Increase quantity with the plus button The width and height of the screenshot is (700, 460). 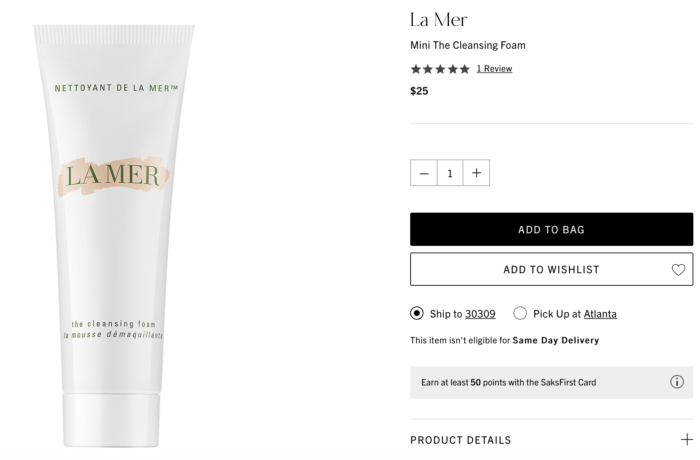(x=476, y=173)
